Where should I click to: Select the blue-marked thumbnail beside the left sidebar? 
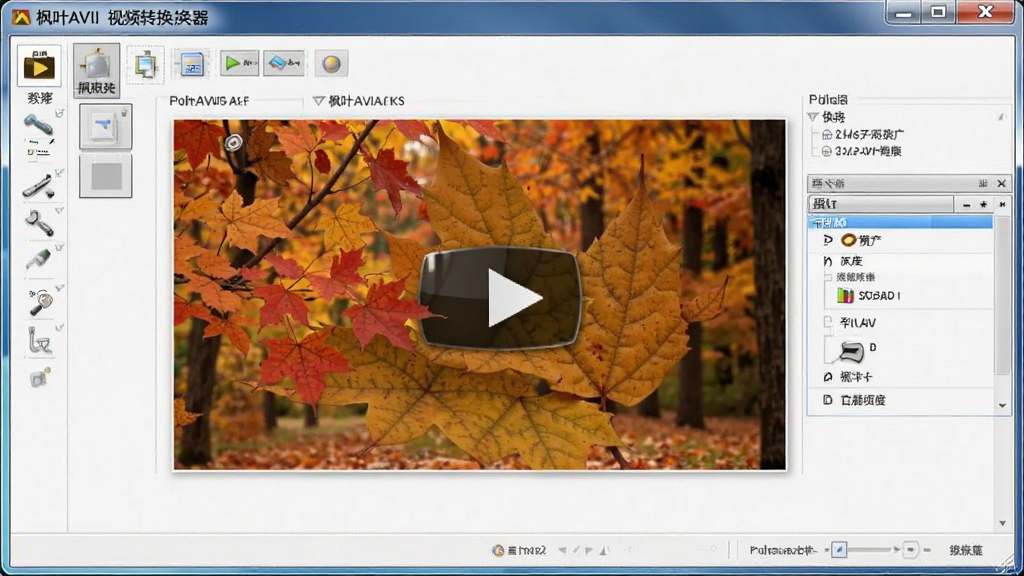[105, 127]
